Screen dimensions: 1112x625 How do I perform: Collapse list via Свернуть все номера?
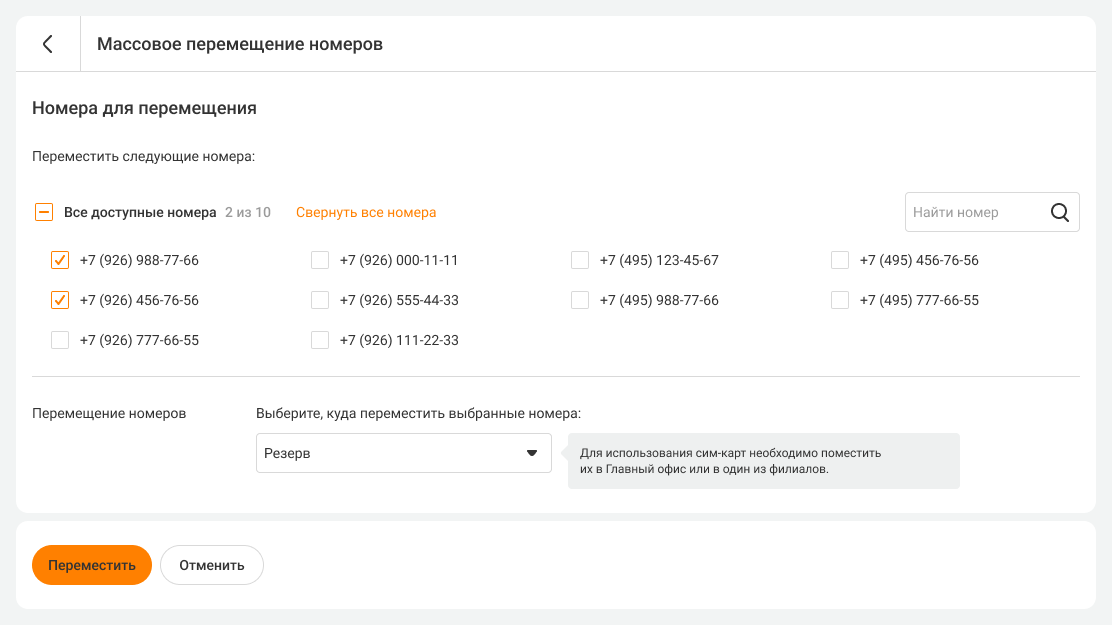coord(366,212)
